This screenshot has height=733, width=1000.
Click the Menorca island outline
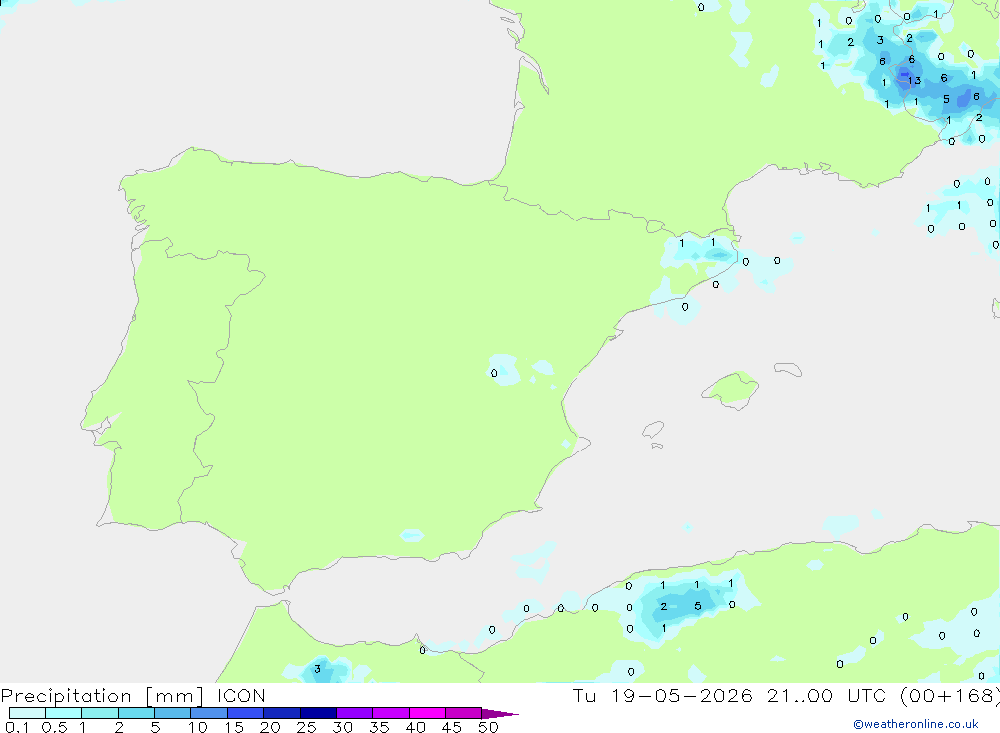tap(788, 369)
